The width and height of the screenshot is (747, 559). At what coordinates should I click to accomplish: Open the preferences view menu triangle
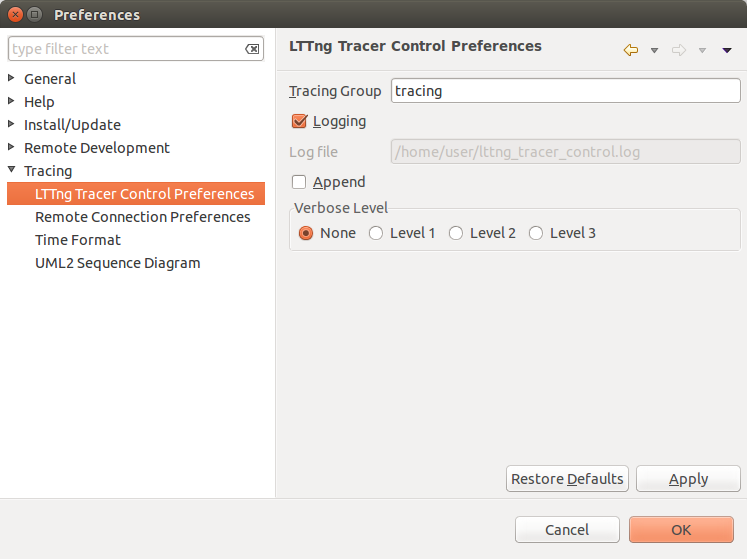coord(727,50)
